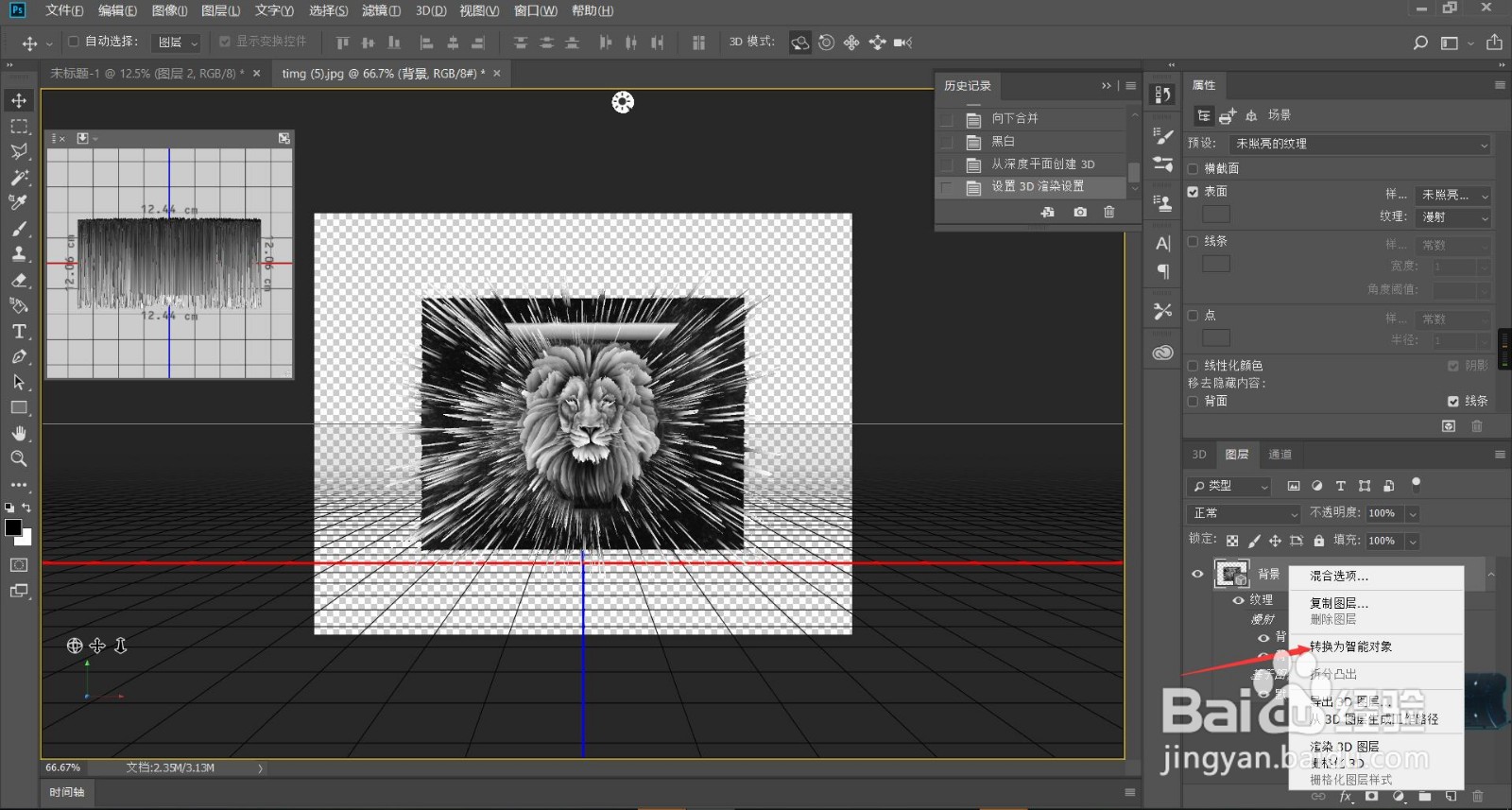Screen dimensions: 1512x810
Task: Toggle the Lines checkbox under hidden content
Action: tap(1453, 402)
